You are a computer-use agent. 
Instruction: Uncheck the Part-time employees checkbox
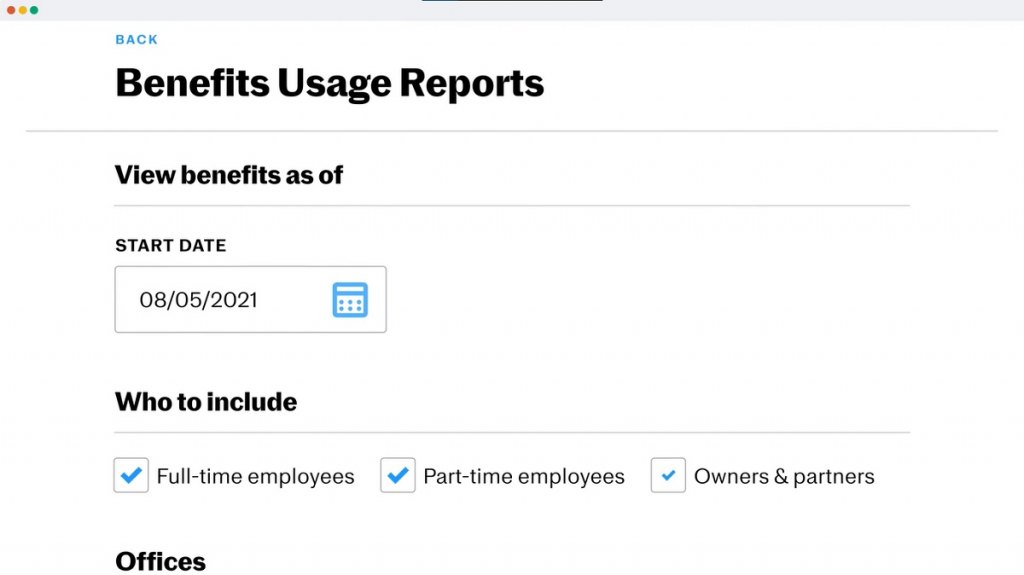(398, 475)
